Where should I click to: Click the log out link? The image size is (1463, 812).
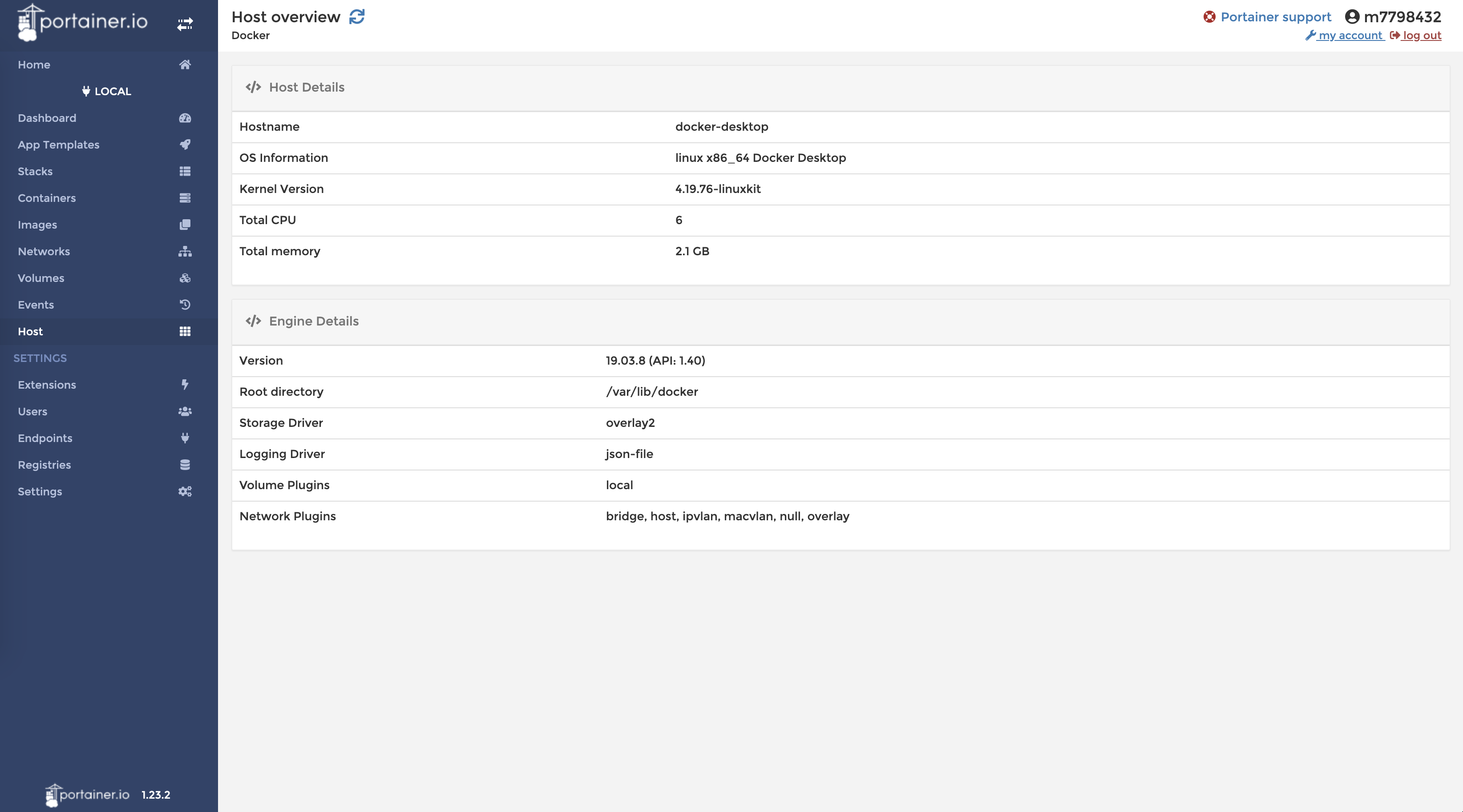click(x=1421, y=35)
